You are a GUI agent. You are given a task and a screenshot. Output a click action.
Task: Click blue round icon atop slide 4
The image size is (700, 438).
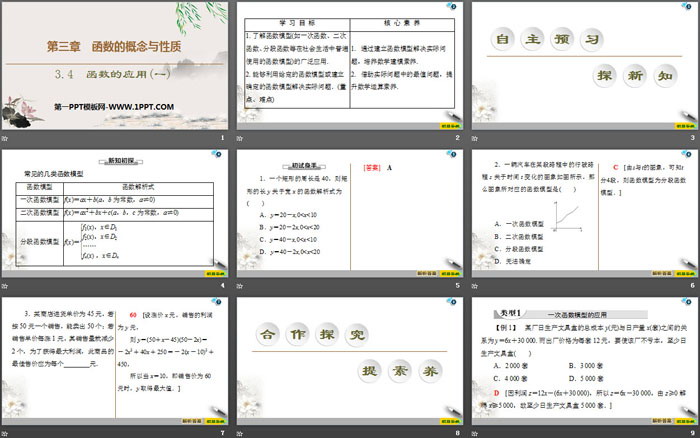(217, 154)
